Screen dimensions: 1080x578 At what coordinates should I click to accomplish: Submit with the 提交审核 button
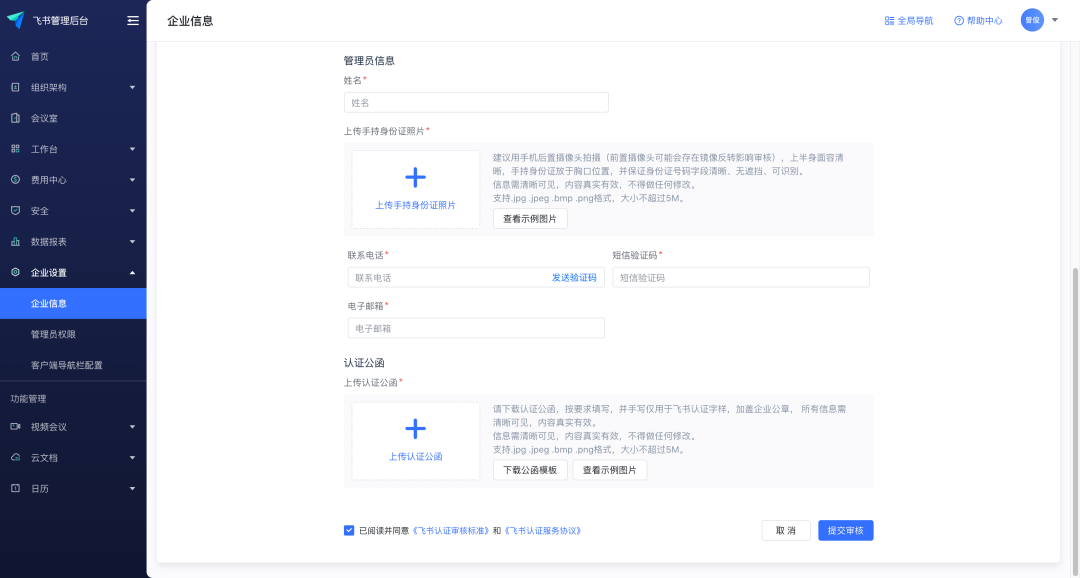846,530
